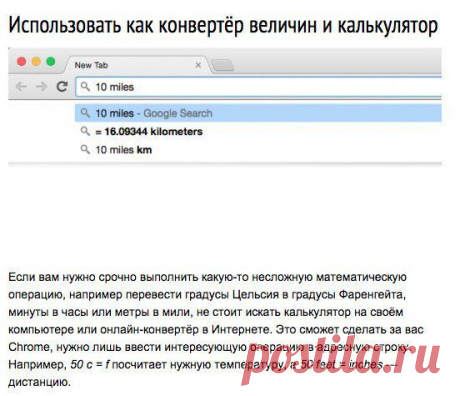This screenshot has height=396, width=460.
Task: Click the browser back arrow
Action: (x=21, y=87)
